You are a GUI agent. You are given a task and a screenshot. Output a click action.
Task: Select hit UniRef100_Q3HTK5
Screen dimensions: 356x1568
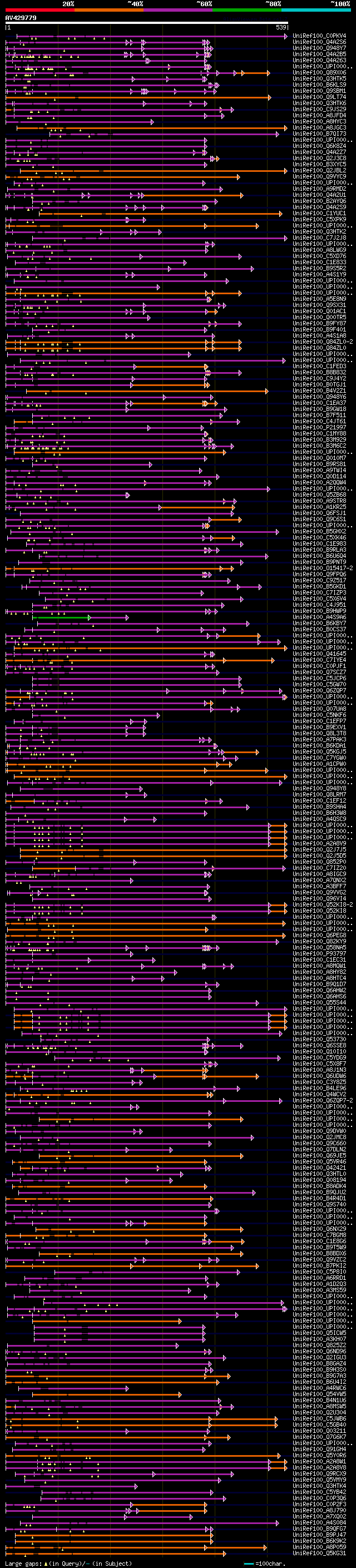coord(319,78)
